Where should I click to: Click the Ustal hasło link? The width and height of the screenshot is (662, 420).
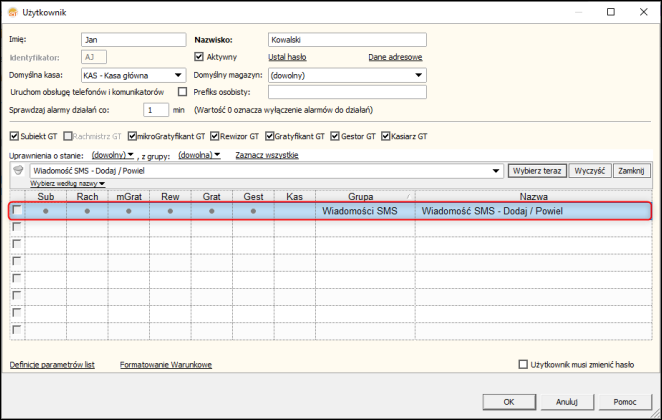pyautogui.click(x=287, y=57)
